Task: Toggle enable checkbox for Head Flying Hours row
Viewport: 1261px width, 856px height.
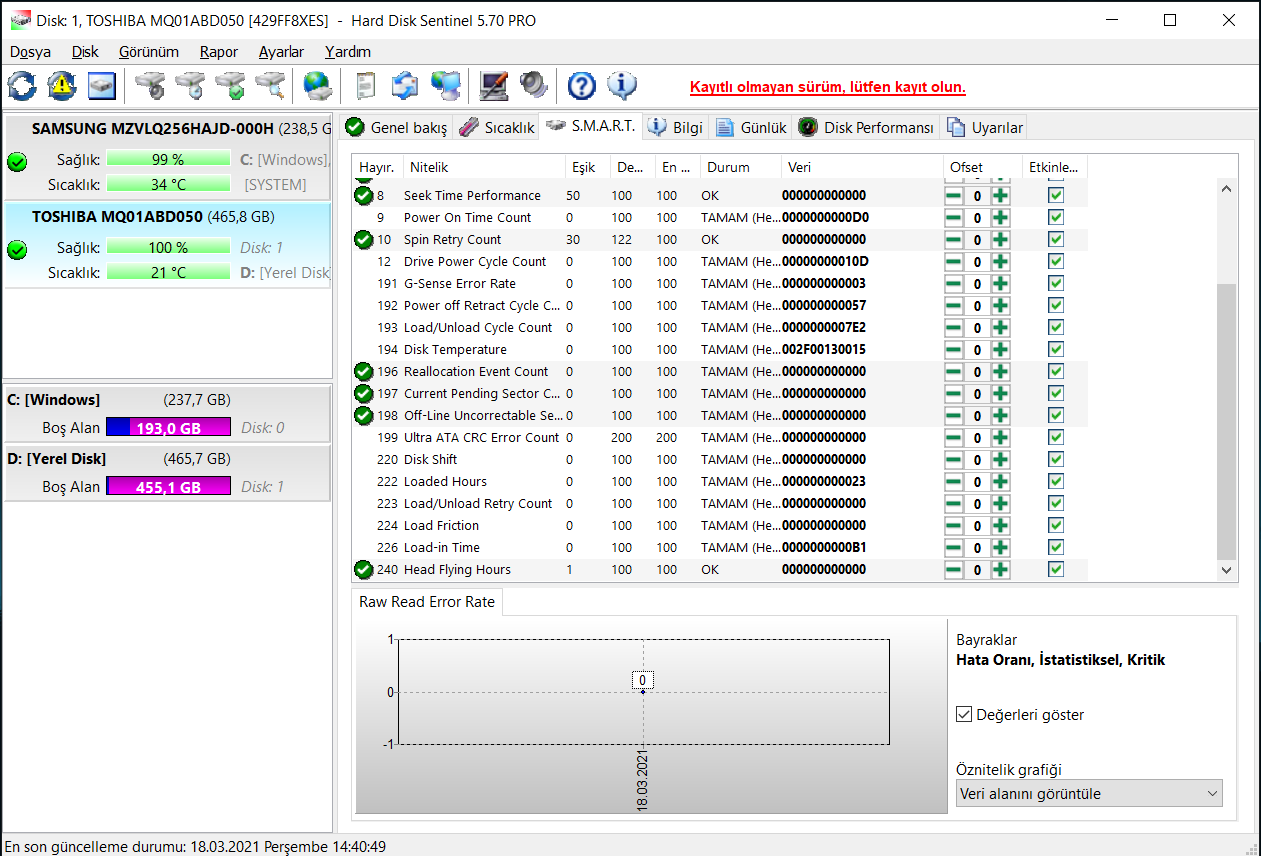Action: click(x=1055, y=570)
